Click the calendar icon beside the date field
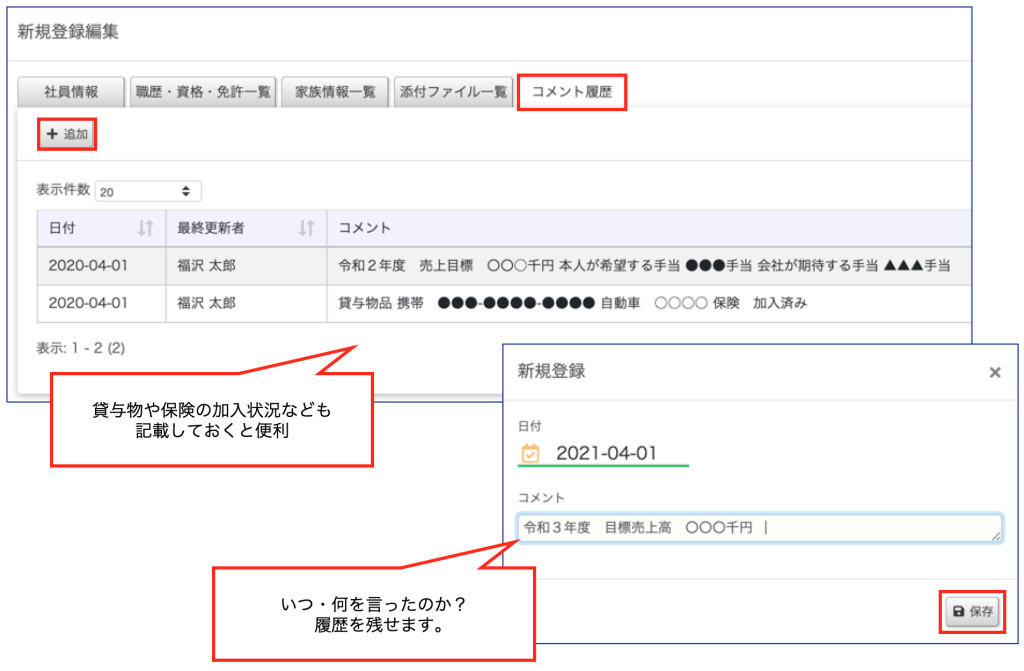The image size is (1024, 671). 530,453
